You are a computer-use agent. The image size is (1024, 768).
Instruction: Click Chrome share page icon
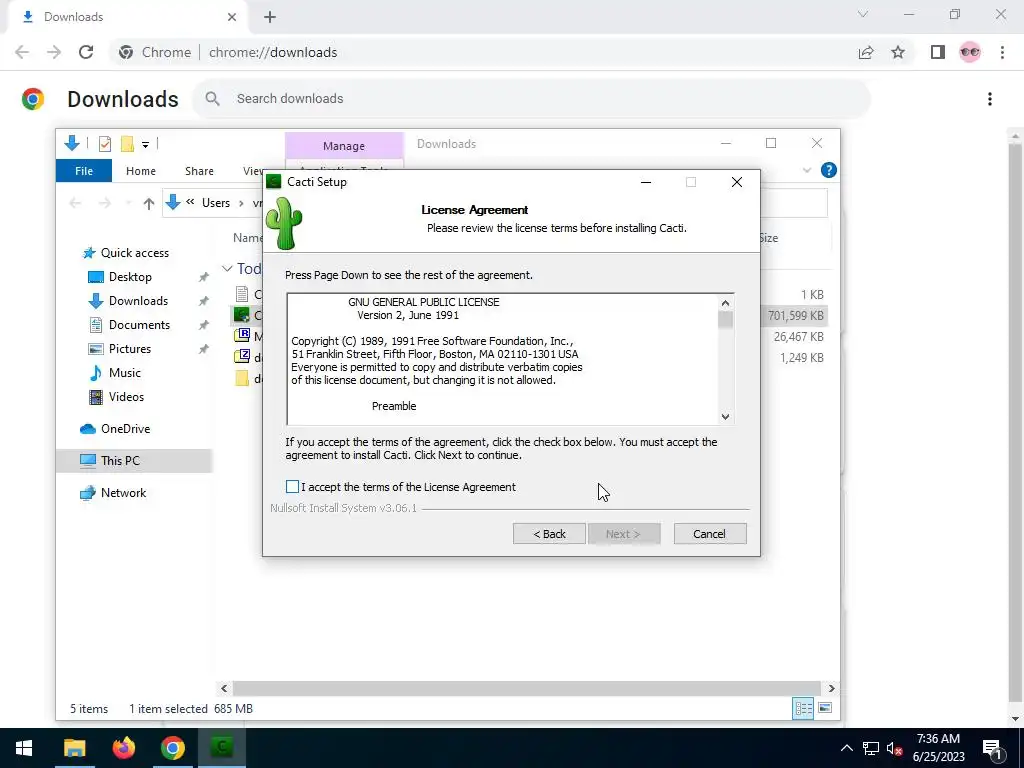[866, 52]
